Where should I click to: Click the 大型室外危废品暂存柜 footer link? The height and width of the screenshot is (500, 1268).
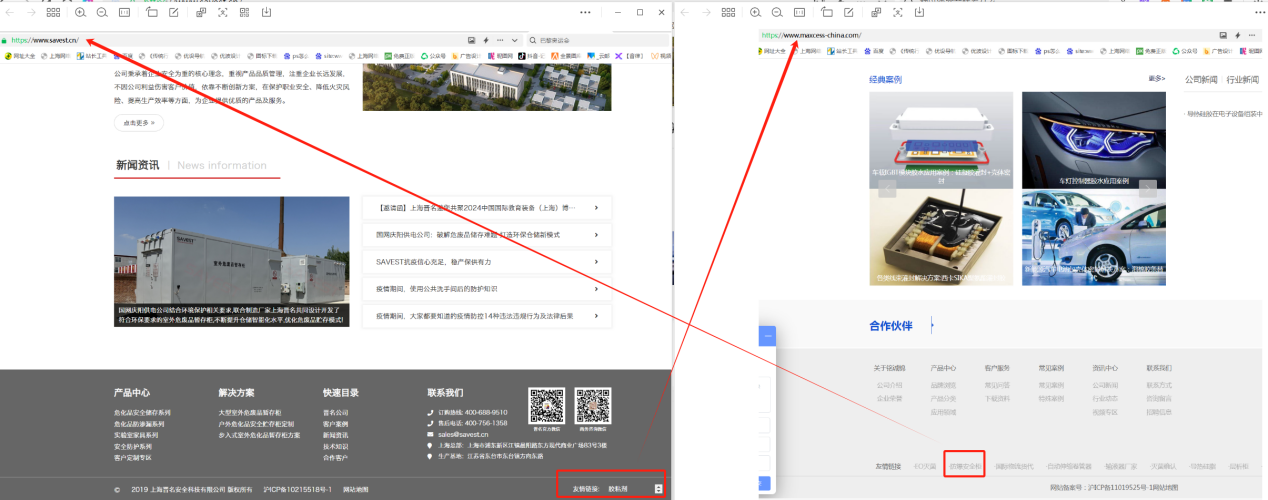250,412
